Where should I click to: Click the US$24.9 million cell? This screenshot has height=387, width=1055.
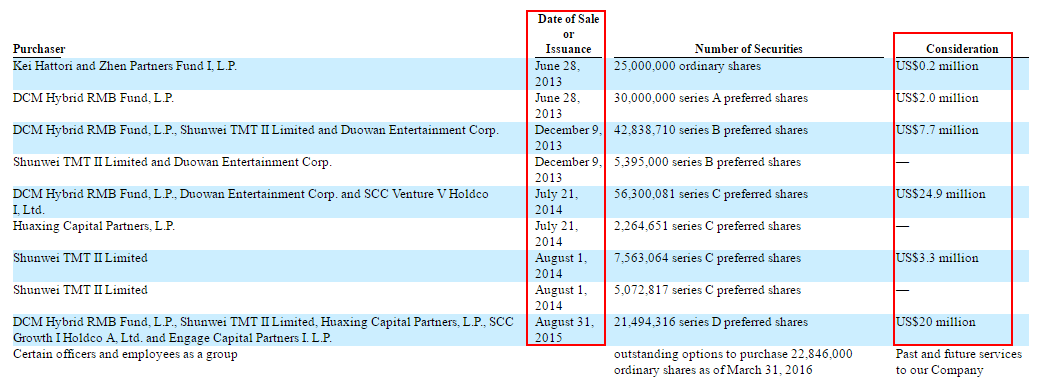click(x=941, y=195)
